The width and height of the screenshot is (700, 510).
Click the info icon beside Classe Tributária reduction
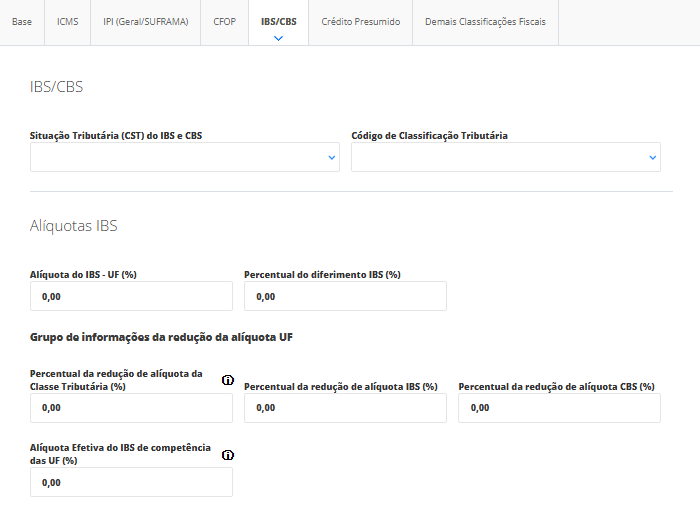coord(227,380)
